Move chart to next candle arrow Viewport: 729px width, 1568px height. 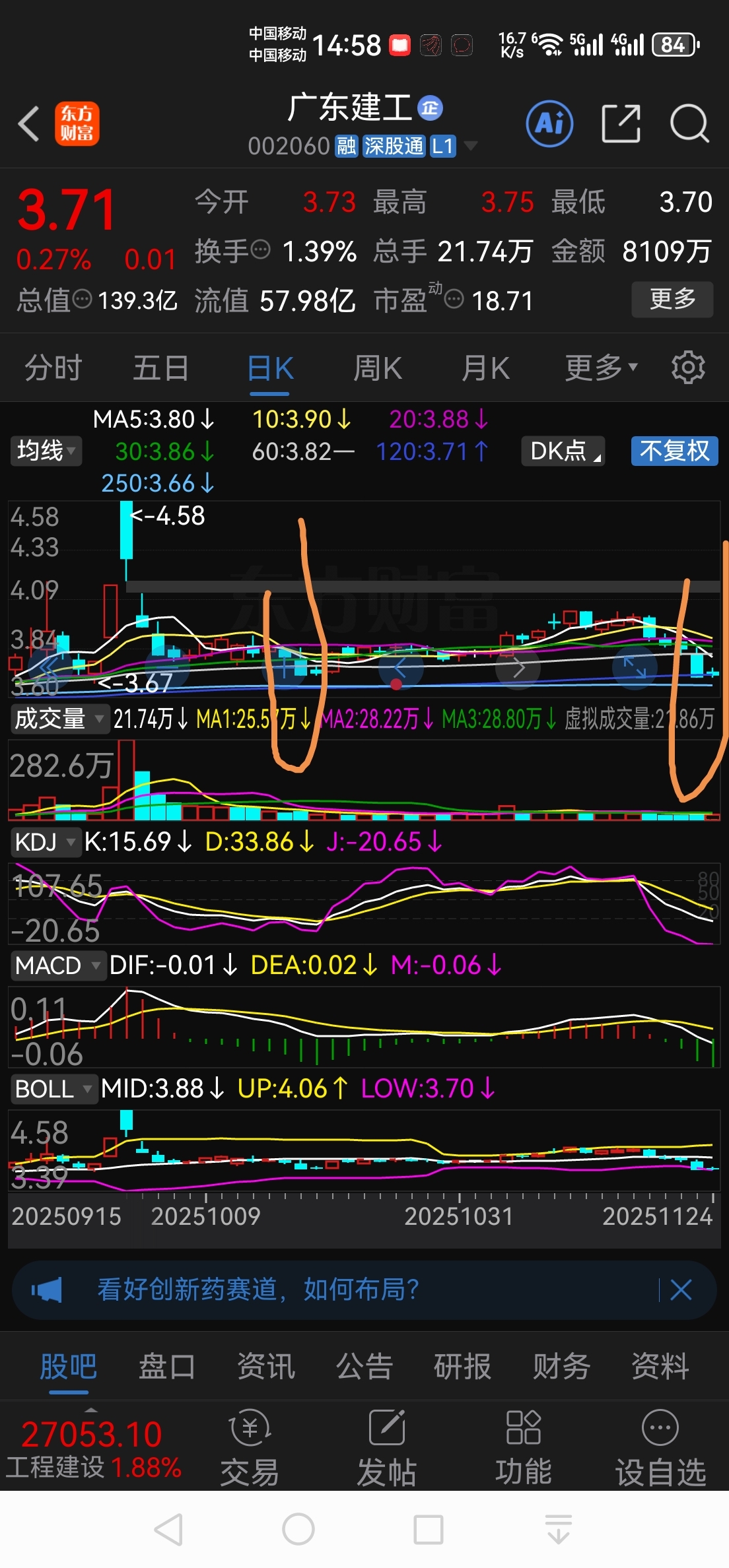click(518, 667)
